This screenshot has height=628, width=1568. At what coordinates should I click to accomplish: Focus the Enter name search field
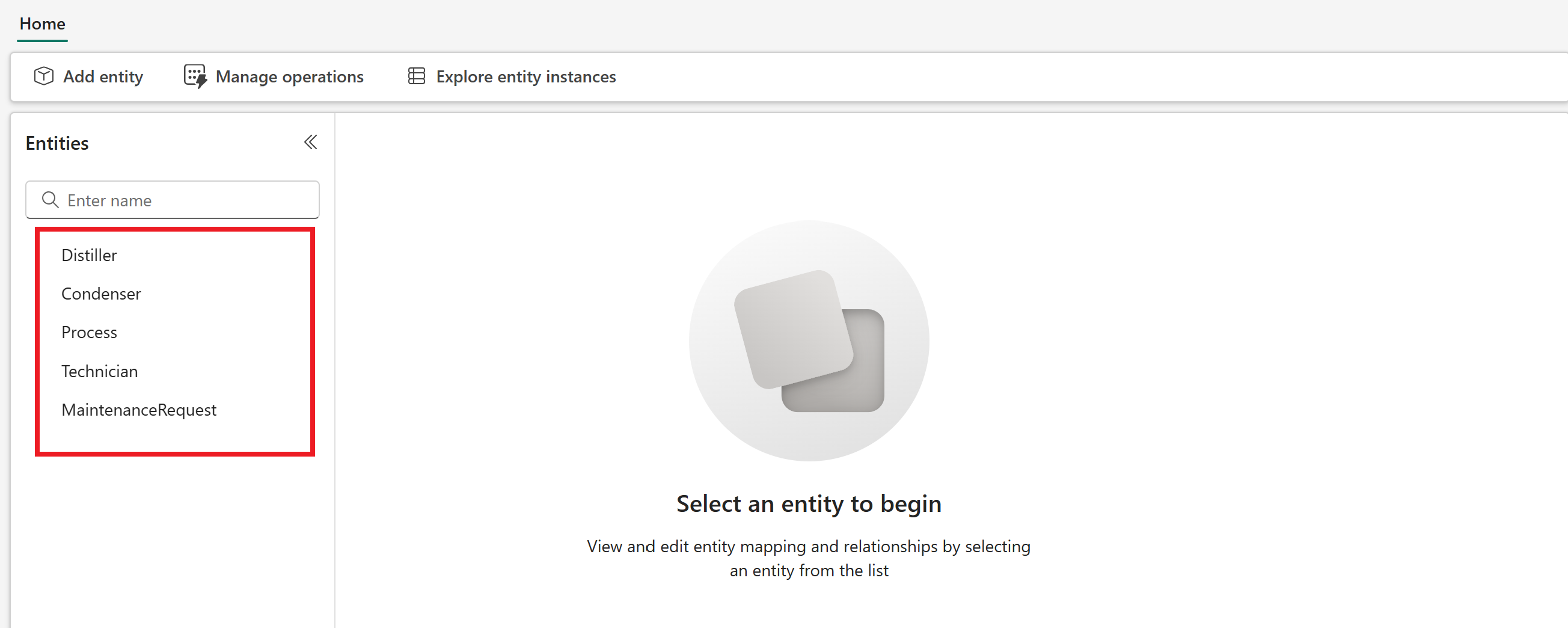coord(173,200)
